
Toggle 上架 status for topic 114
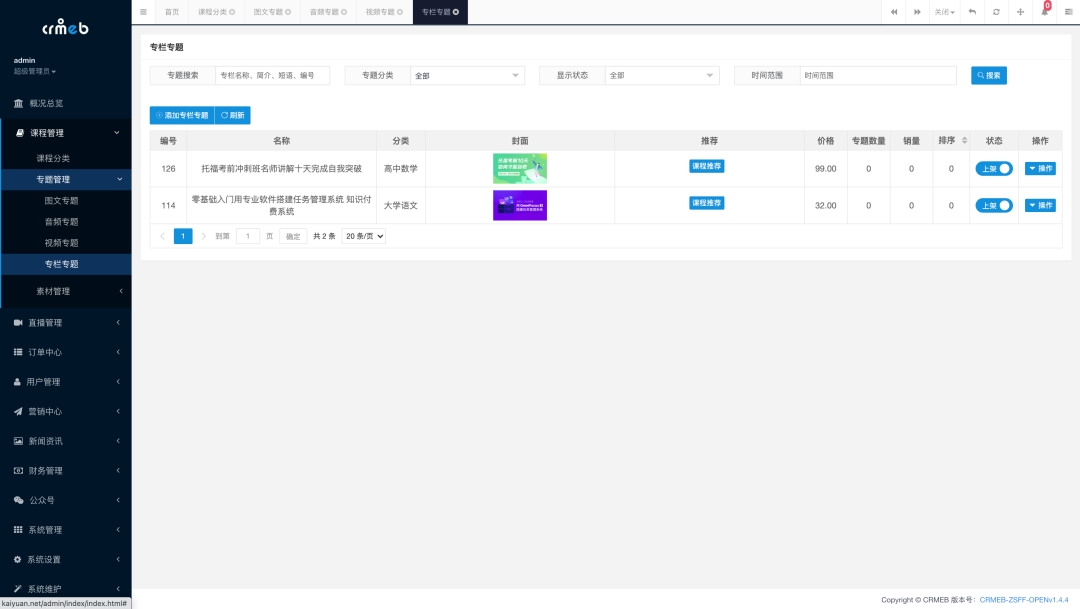click(994, 205)
